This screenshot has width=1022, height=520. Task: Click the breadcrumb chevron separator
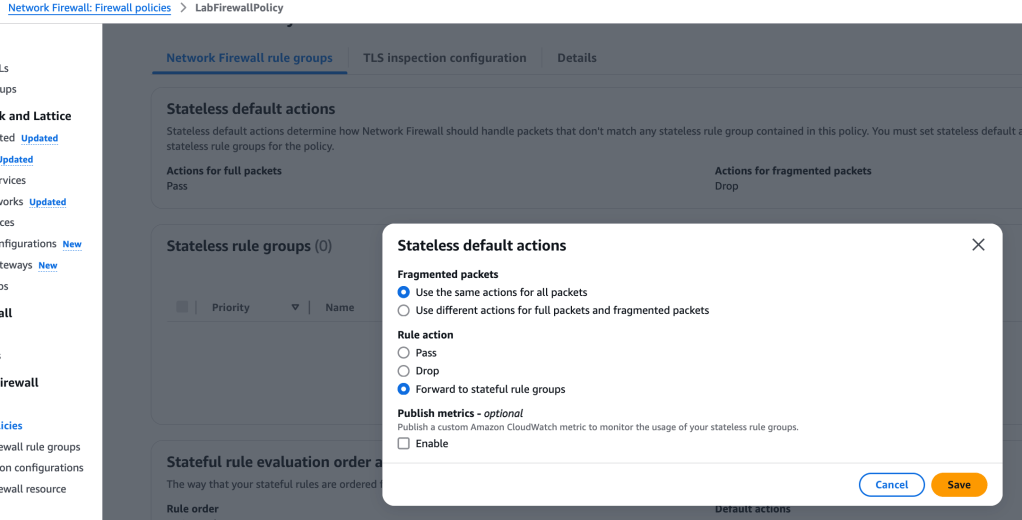183,8
